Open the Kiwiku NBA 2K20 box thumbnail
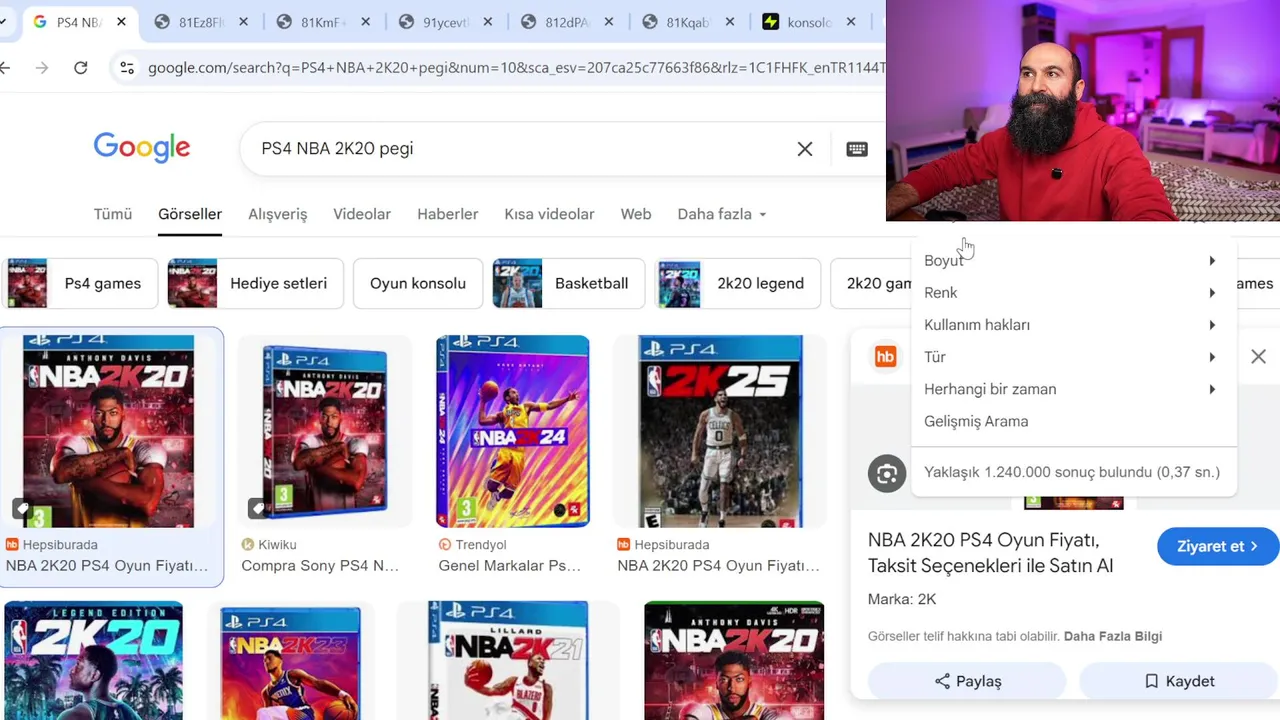This screenshot has width=1280, height=720. coord(324,431)
